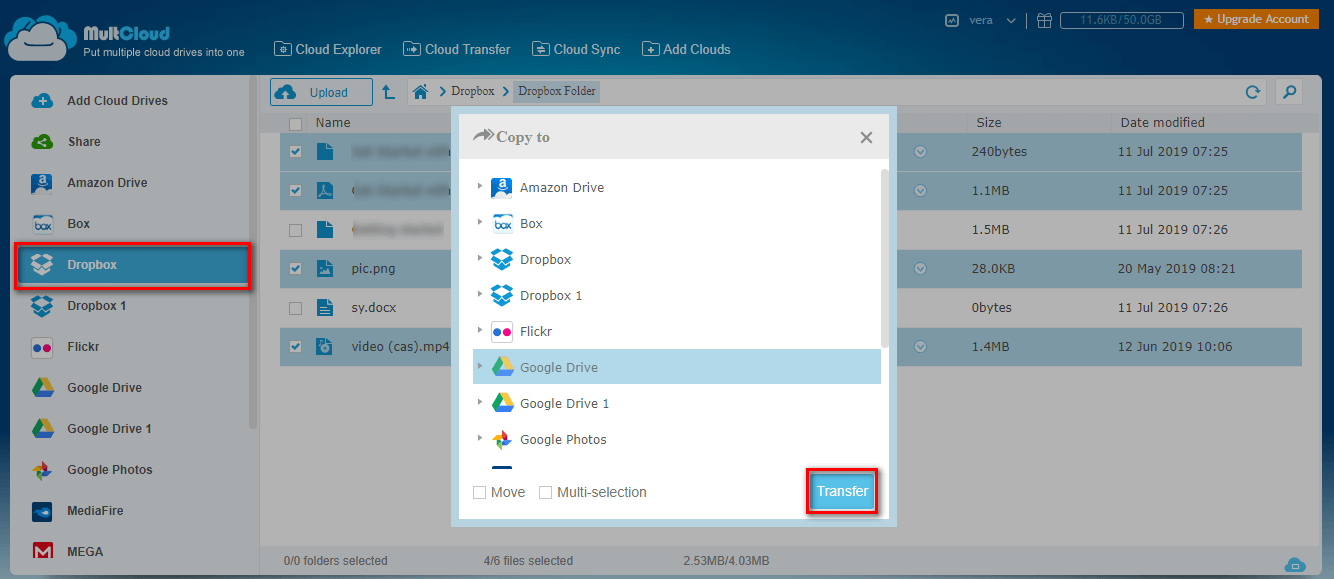Toggle select-all checkbox in Name header
1334x579 pixels.
point(295,124)
